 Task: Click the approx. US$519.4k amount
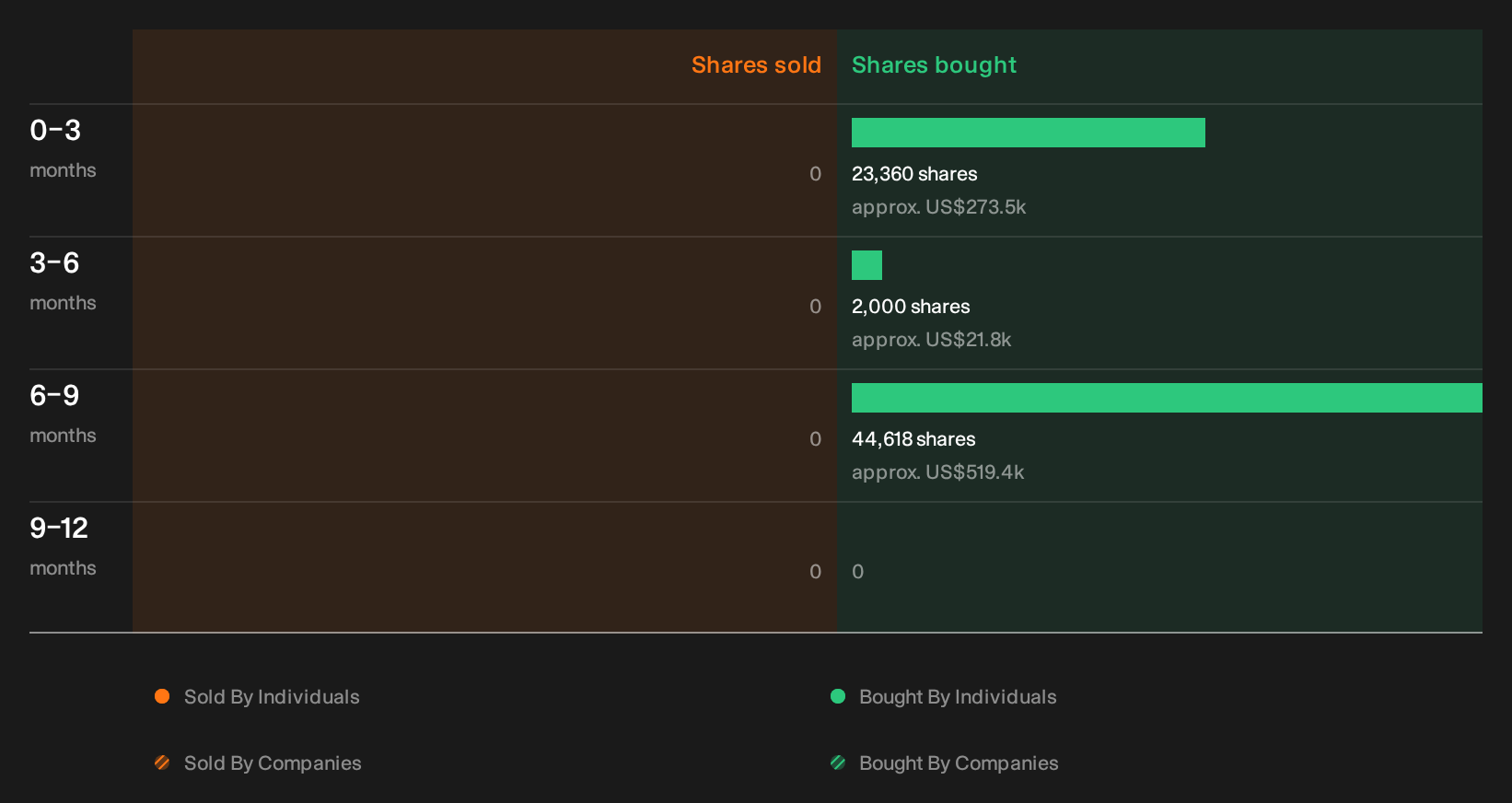point(937,472)
